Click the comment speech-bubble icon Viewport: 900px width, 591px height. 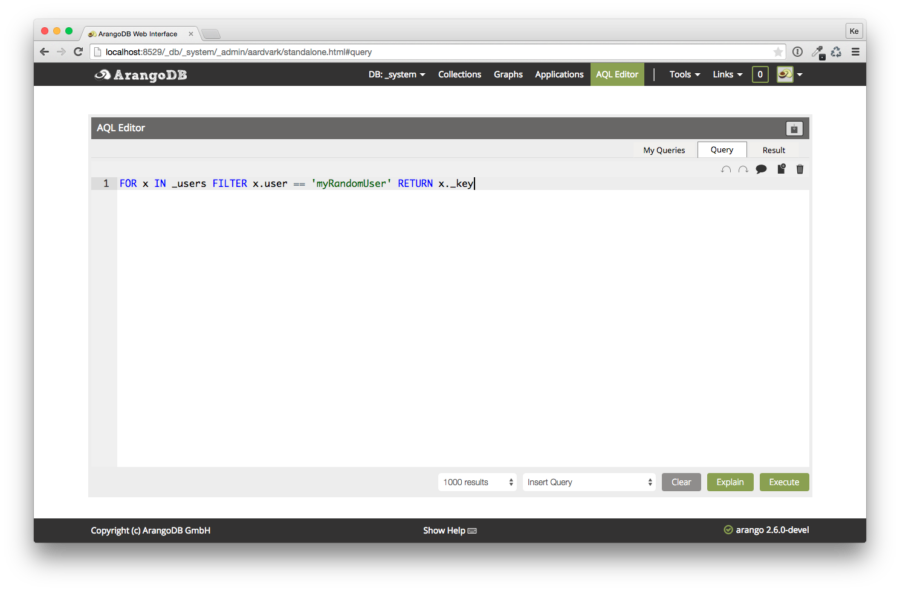[x=761, y=169]
